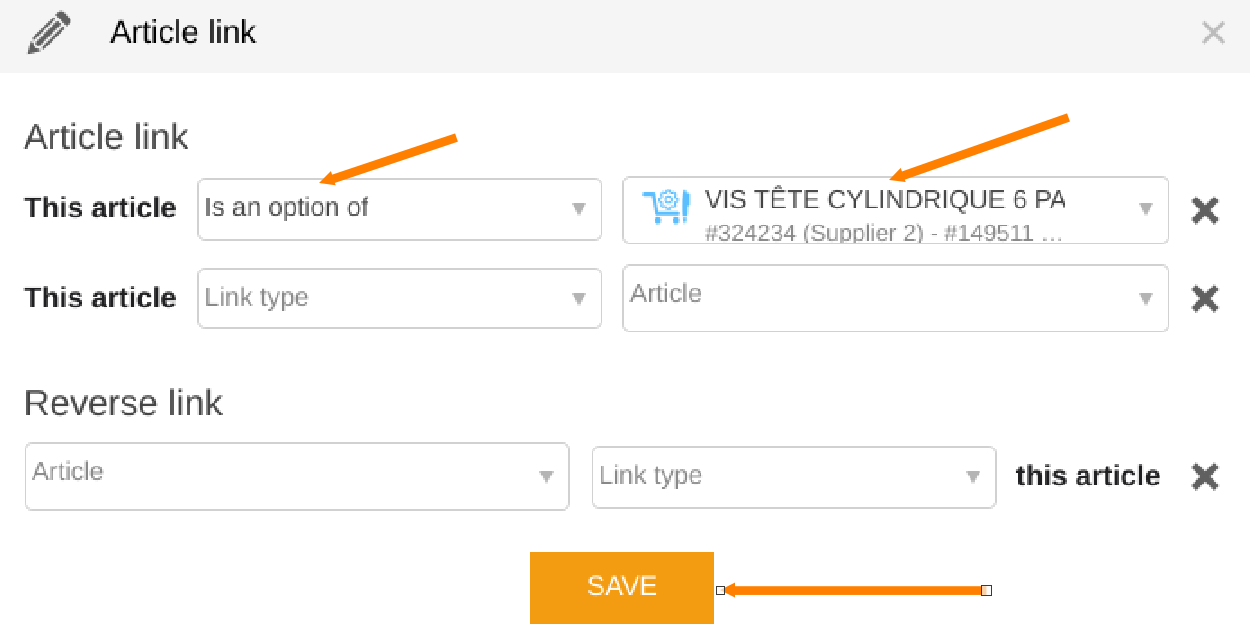Remove the empty second article link row
Screen dimensions: 1256x635
[x=1205, y=298]
